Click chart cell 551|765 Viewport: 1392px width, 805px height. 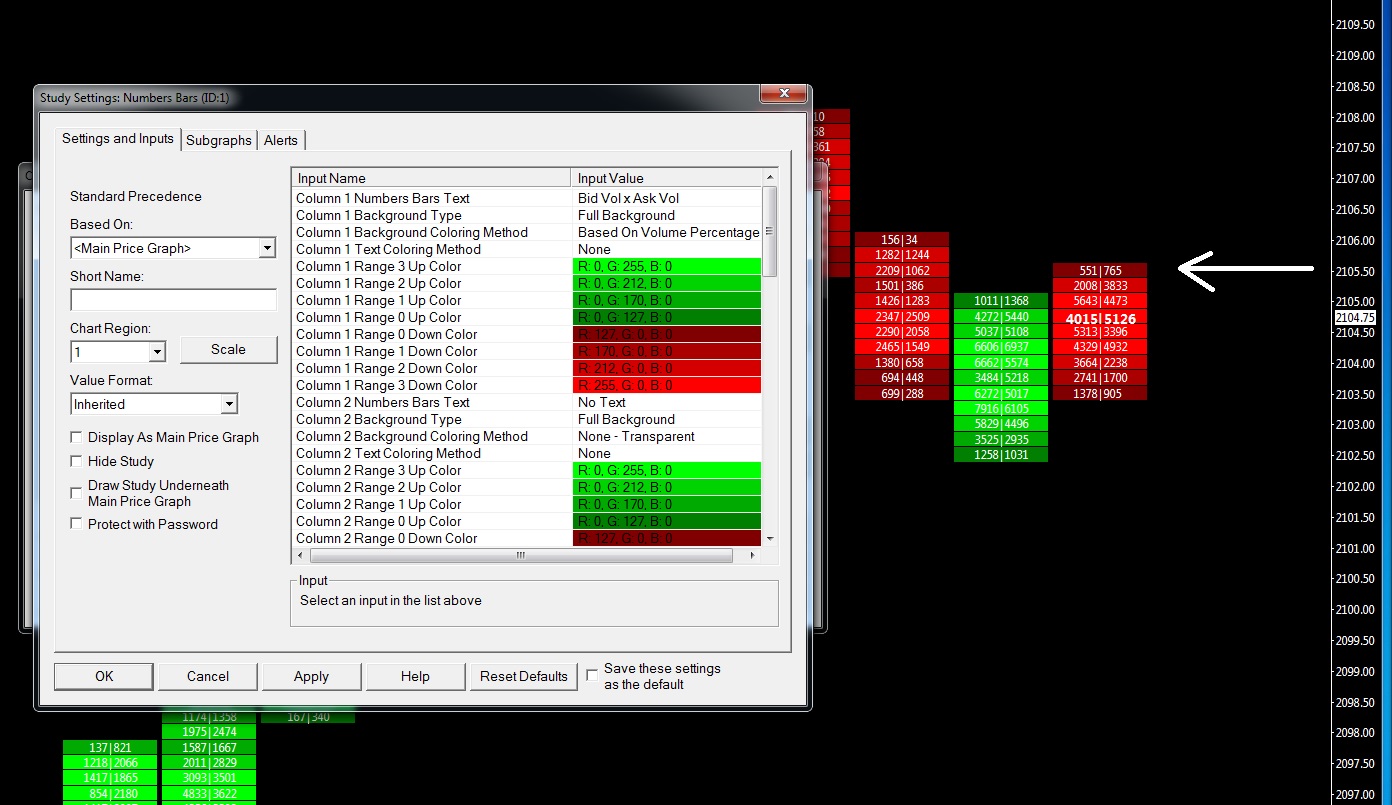click(x=1100, y=271)
